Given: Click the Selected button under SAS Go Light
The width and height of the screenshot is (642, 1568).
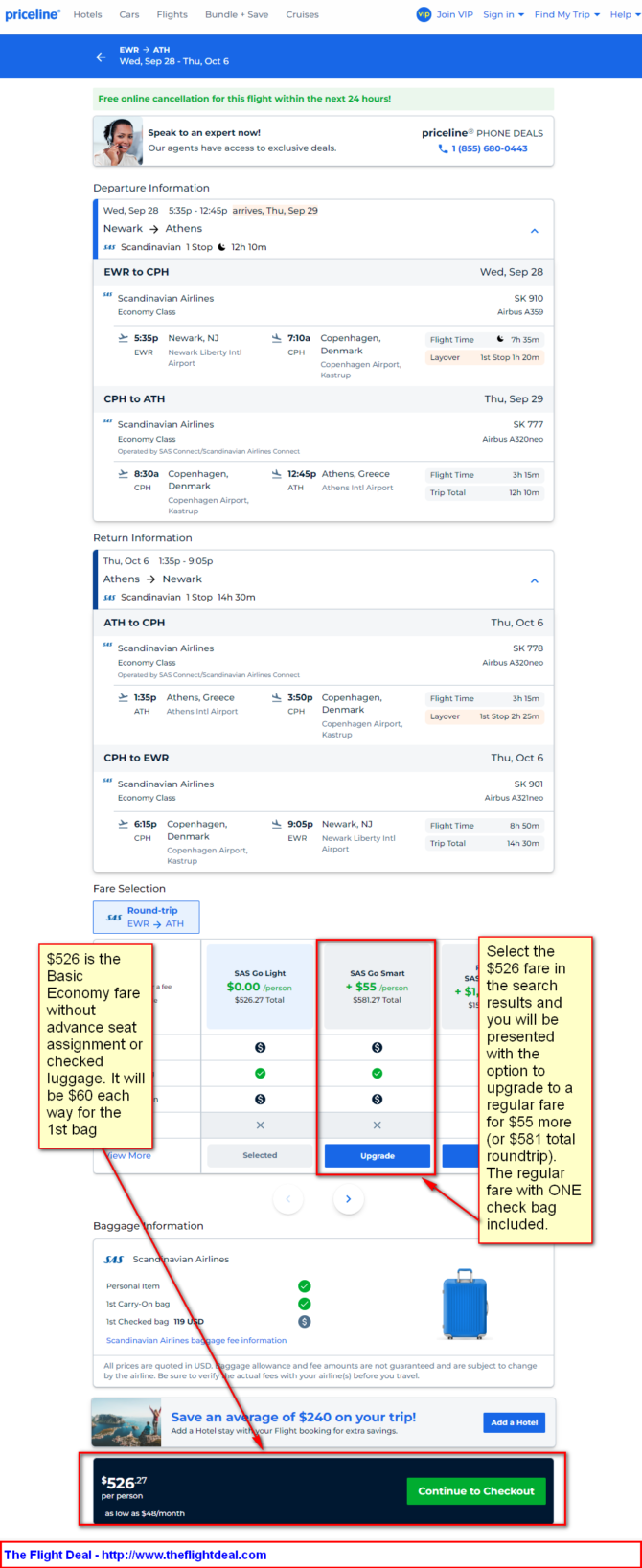Looking at the screenshot, I should (x=260, y=1155).
